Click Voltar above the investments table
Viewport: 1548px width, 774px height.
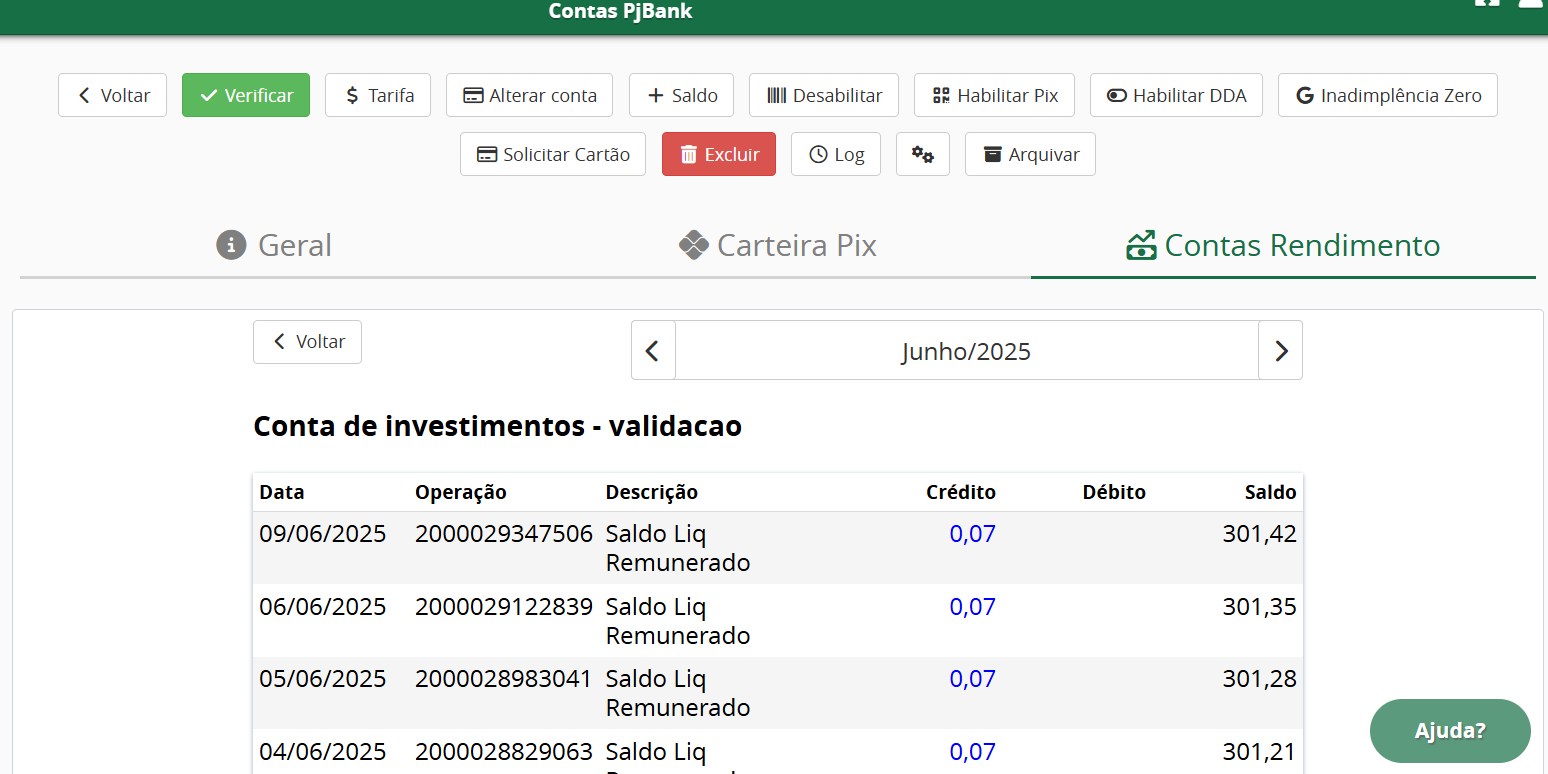click(307, 342)
